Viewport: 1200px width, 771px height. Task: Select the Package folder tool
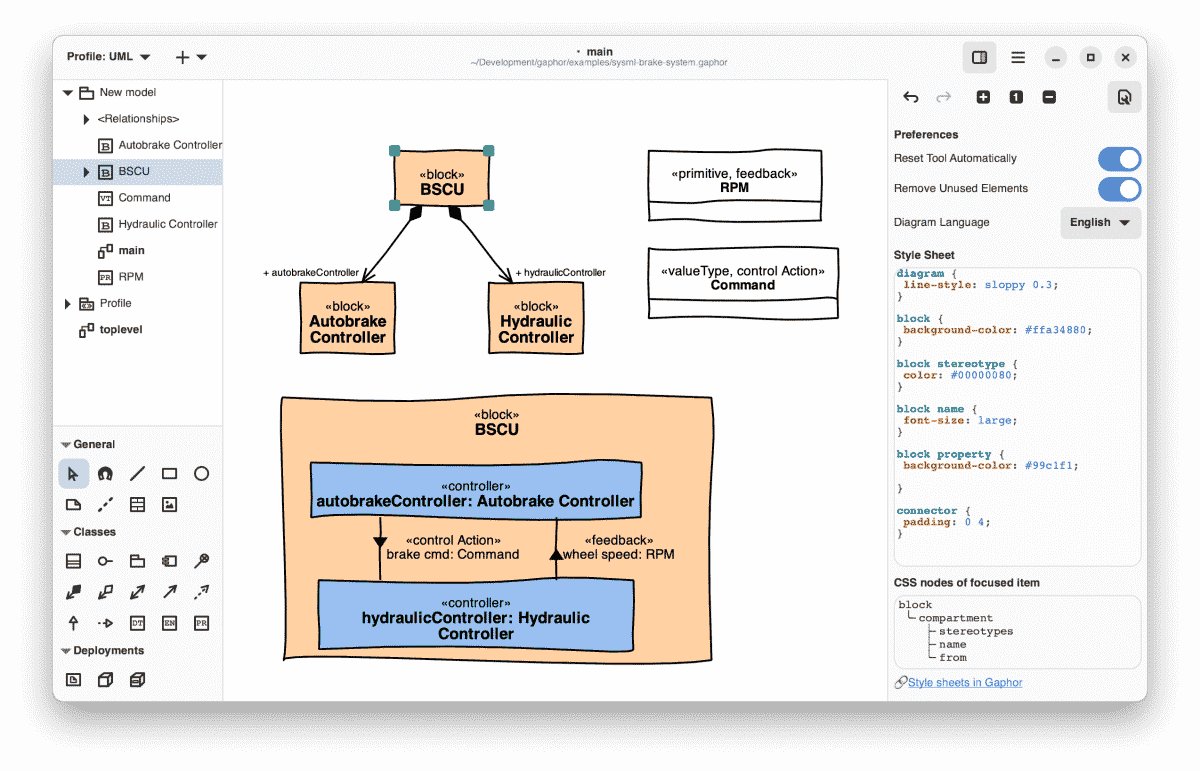click(x=137, y=562)
